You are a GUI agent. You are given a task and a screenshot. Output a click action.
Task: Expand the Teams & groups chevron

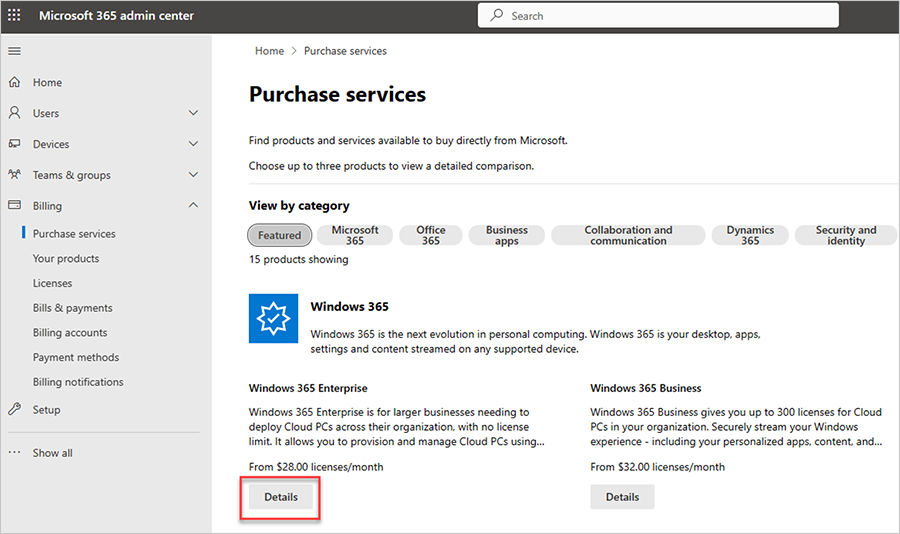coord(193,175)
